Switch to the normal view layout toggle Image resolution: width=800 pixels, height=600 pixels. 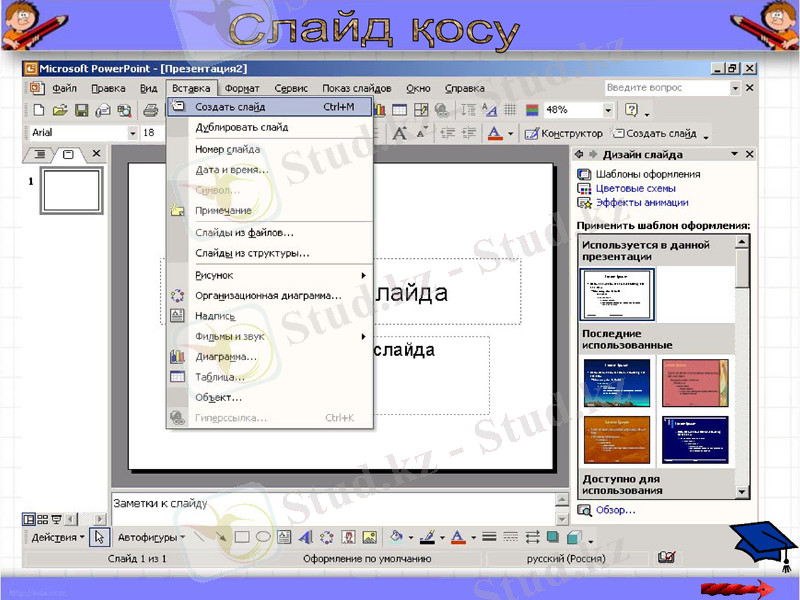(30, 519)
